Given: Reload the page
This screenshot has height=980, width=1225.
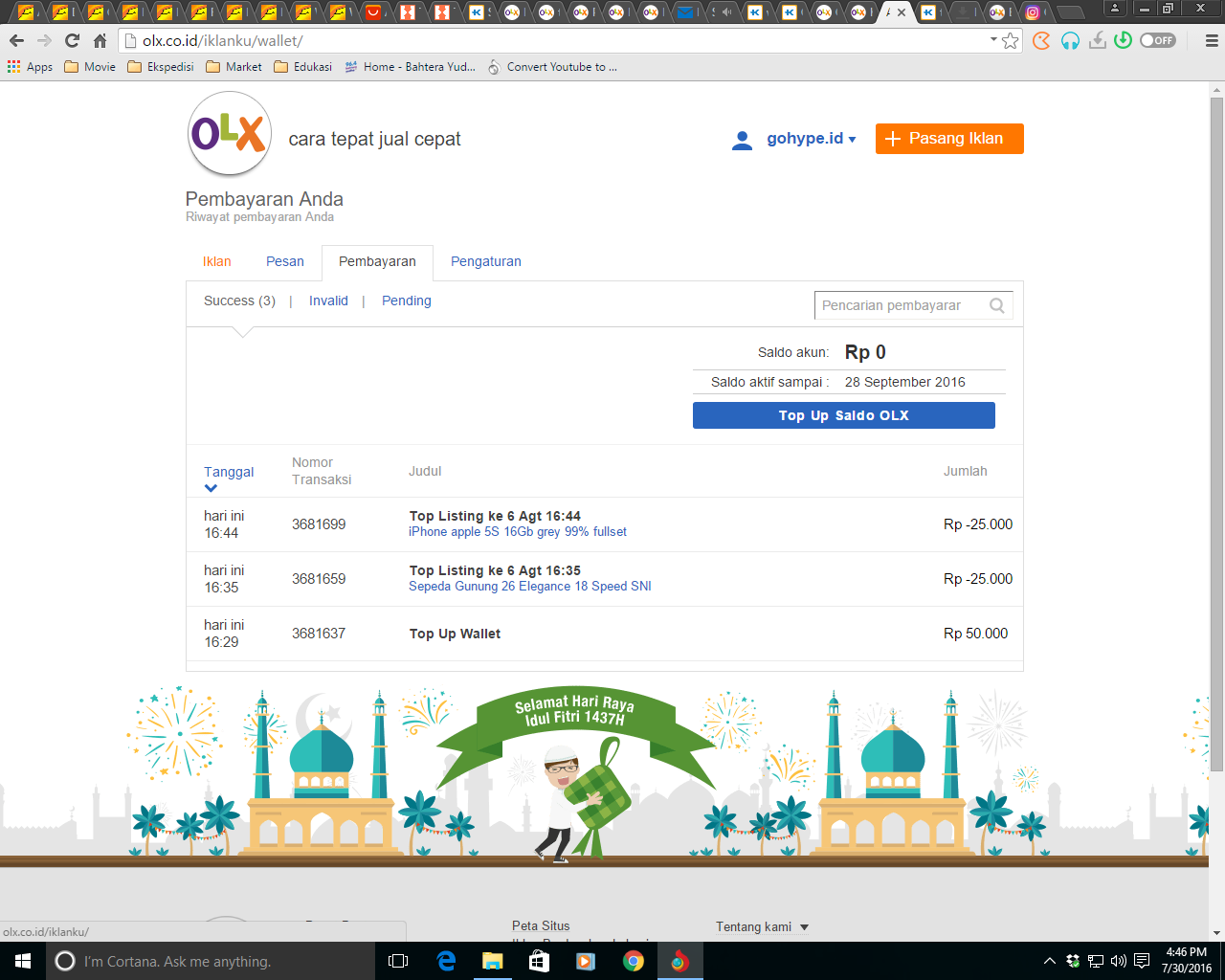Looking at the screenshot, I should [72, 41].
